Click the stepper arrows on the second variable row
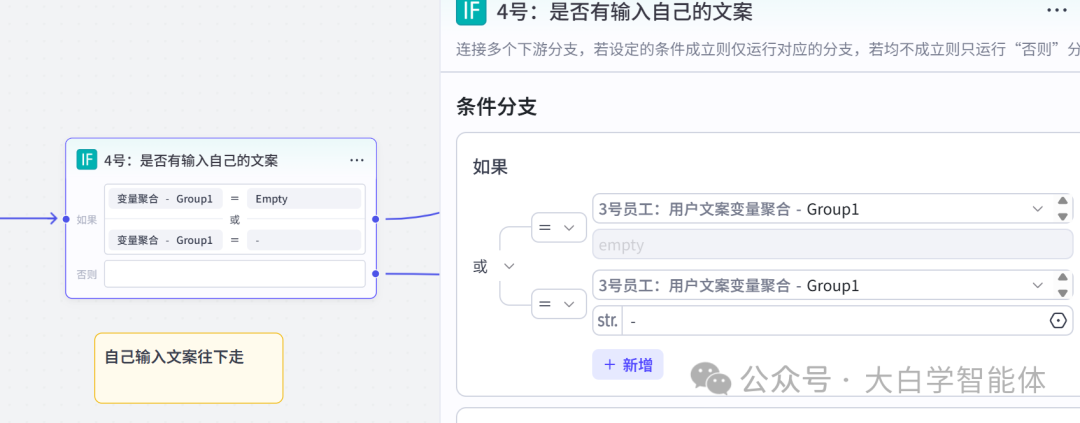 (x=1063, y=285)
